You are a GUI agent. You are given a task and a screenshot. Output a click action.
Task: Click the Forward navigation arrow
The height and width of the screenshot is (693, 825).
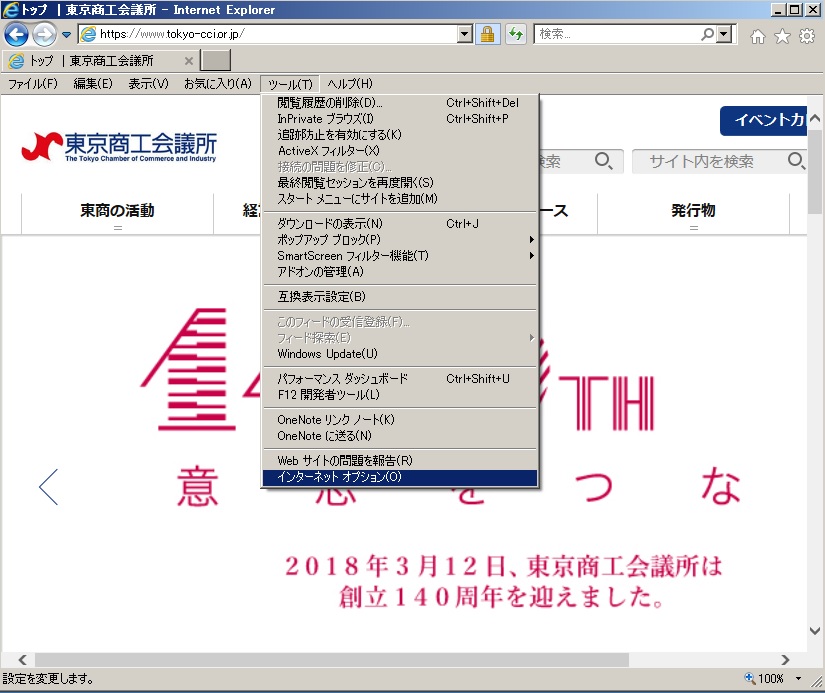44,34
